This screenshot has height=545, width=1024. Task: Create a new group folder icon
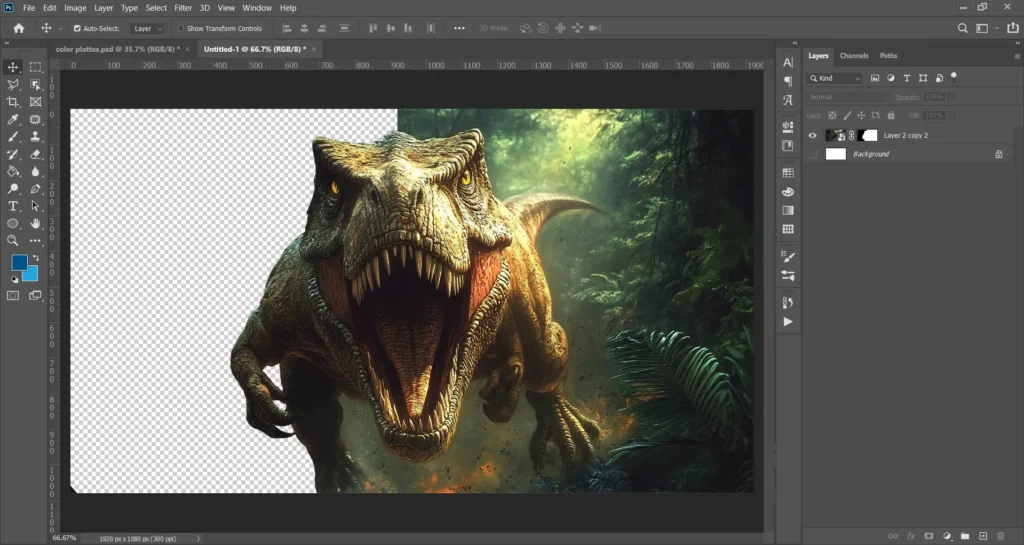(x=965, y=536)
